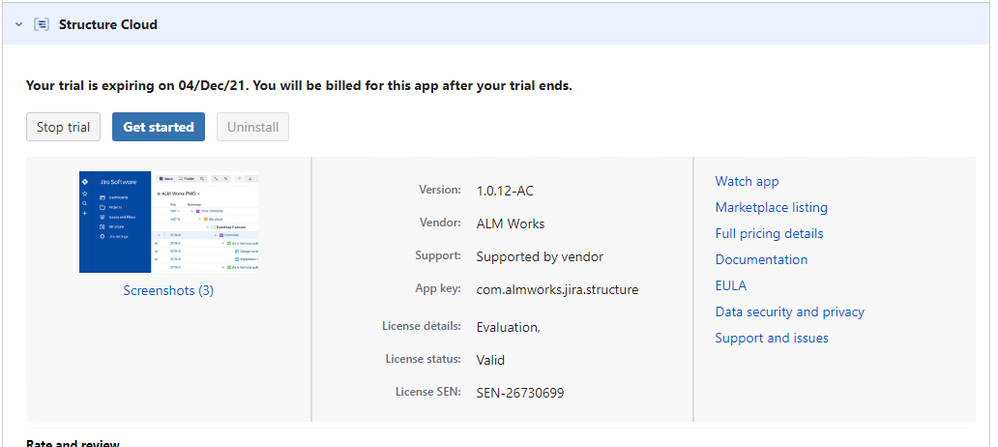Click the License details label
This screenshot has width=998, height=447.
pos(421,326)
